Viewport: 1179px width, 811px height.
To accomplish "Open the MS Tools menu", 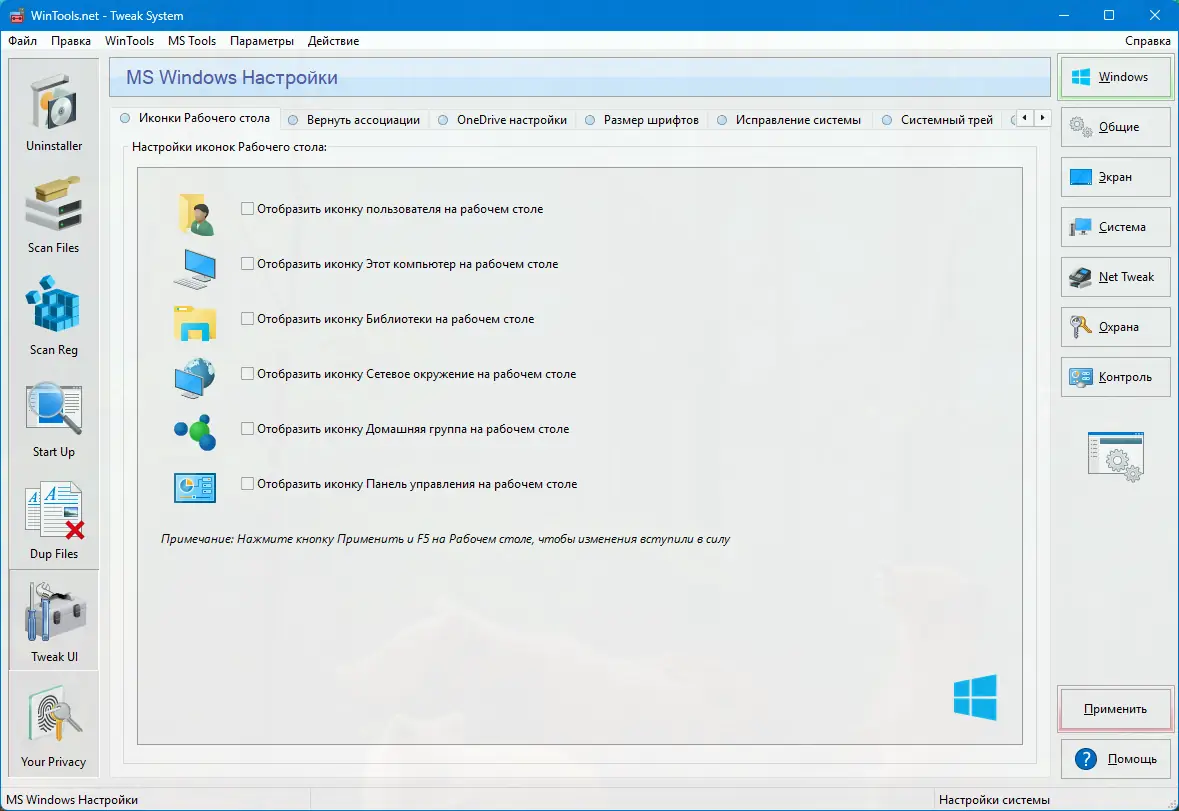I will coord(192,41).
